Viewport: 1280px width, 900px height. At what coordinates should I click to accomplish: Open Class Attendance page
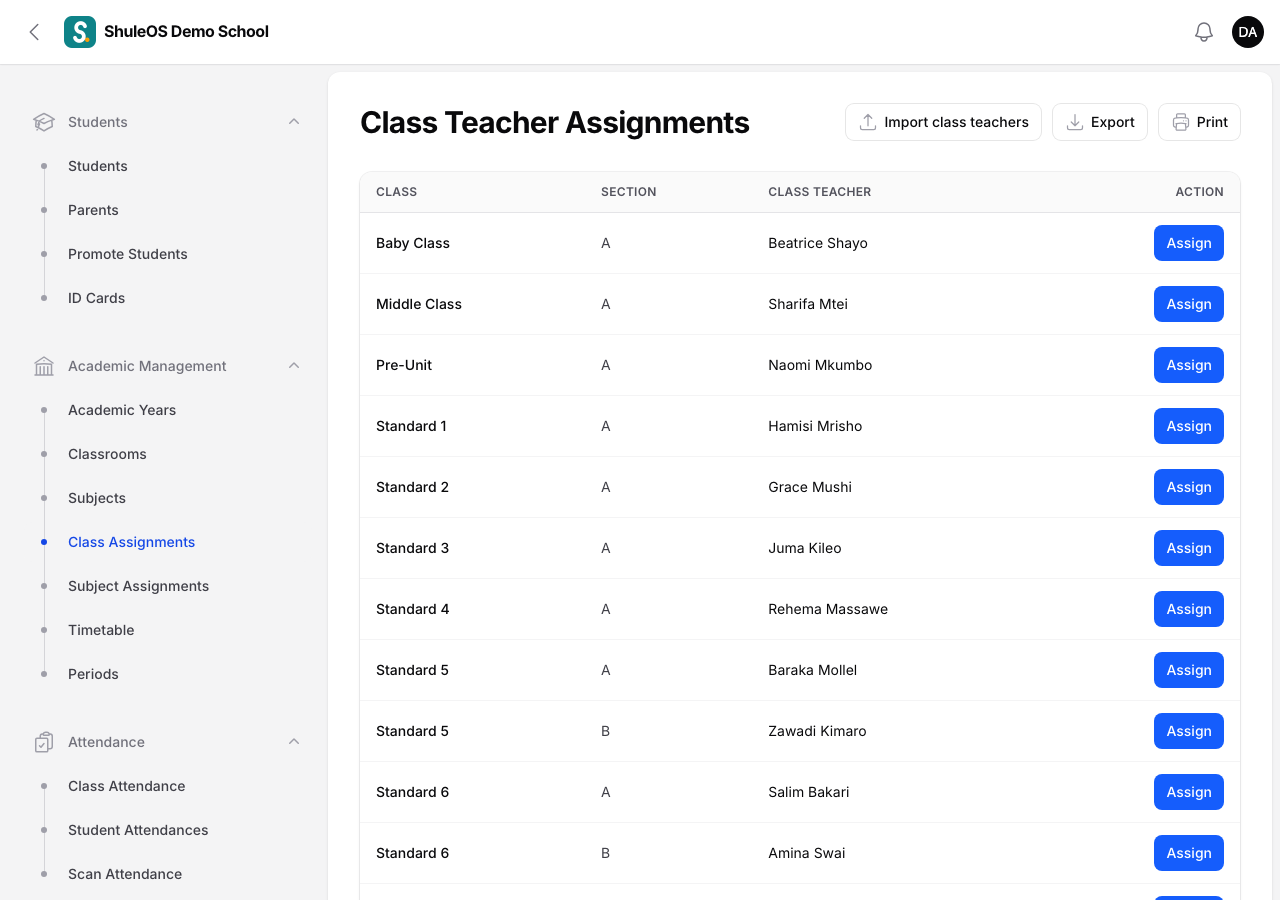[x=127, y=786]
